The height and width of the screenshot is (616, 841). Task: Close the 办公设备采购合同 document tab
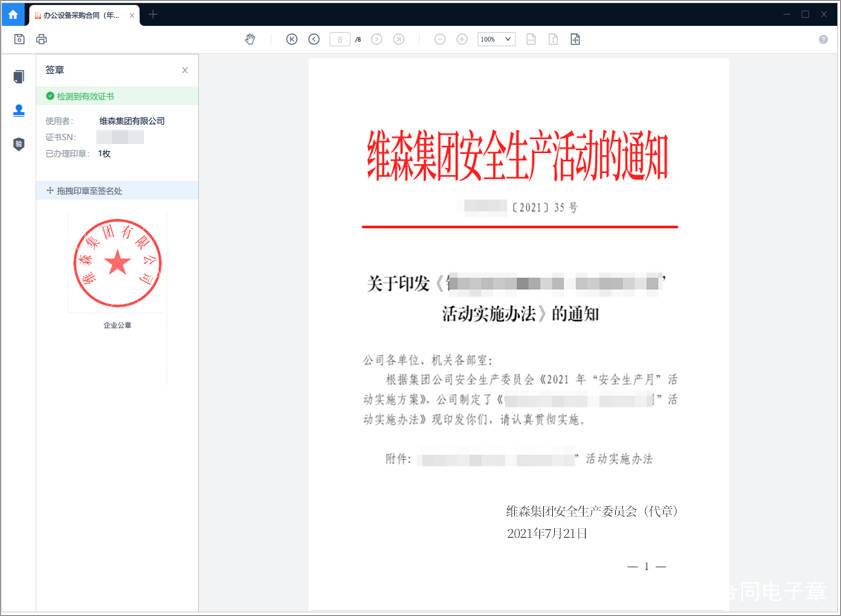tap(132, 16)
